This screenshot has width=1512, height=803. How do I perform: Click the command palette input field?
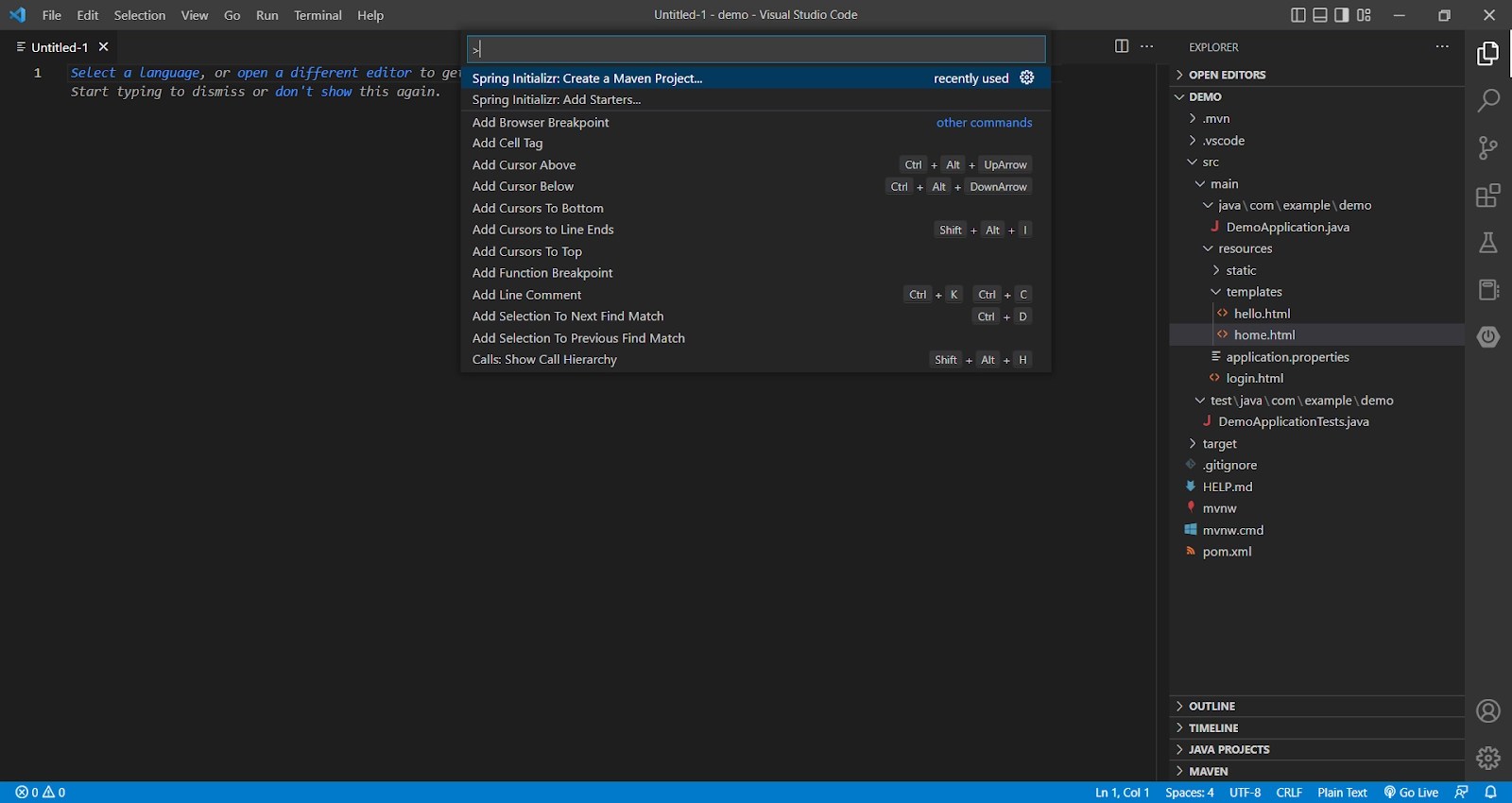click(x=756, y=49)
